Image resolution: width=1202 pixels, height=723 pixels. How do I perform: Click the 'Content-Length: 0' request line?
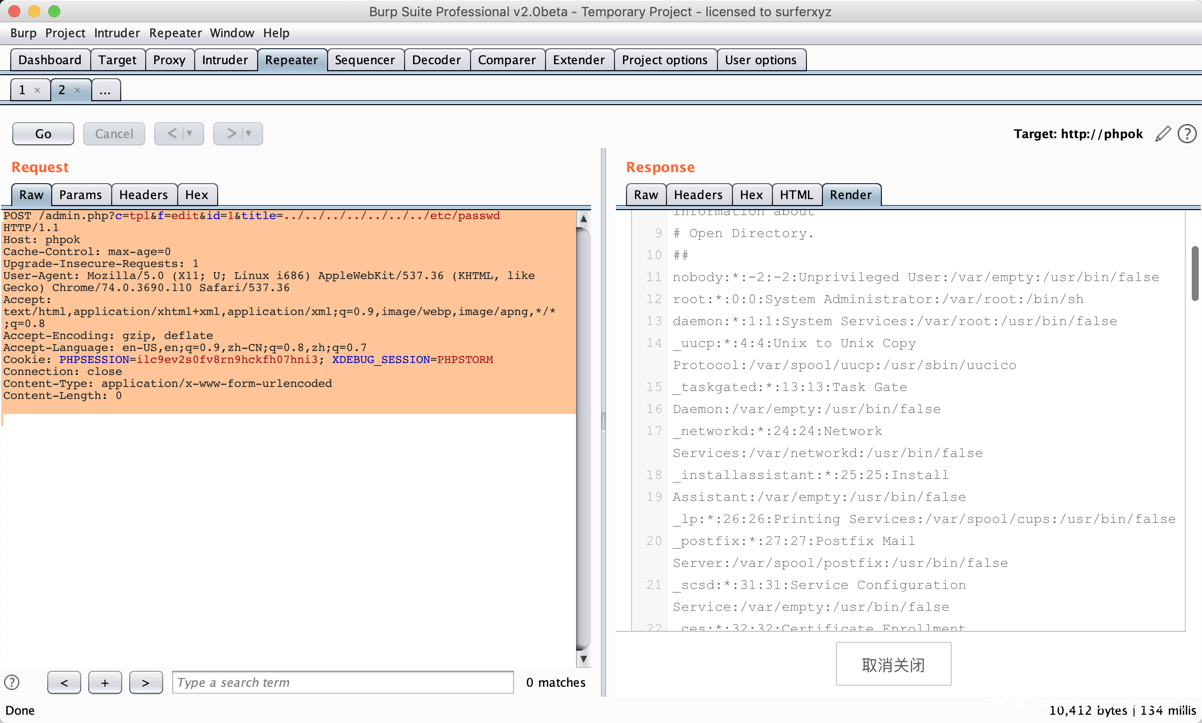63,396
